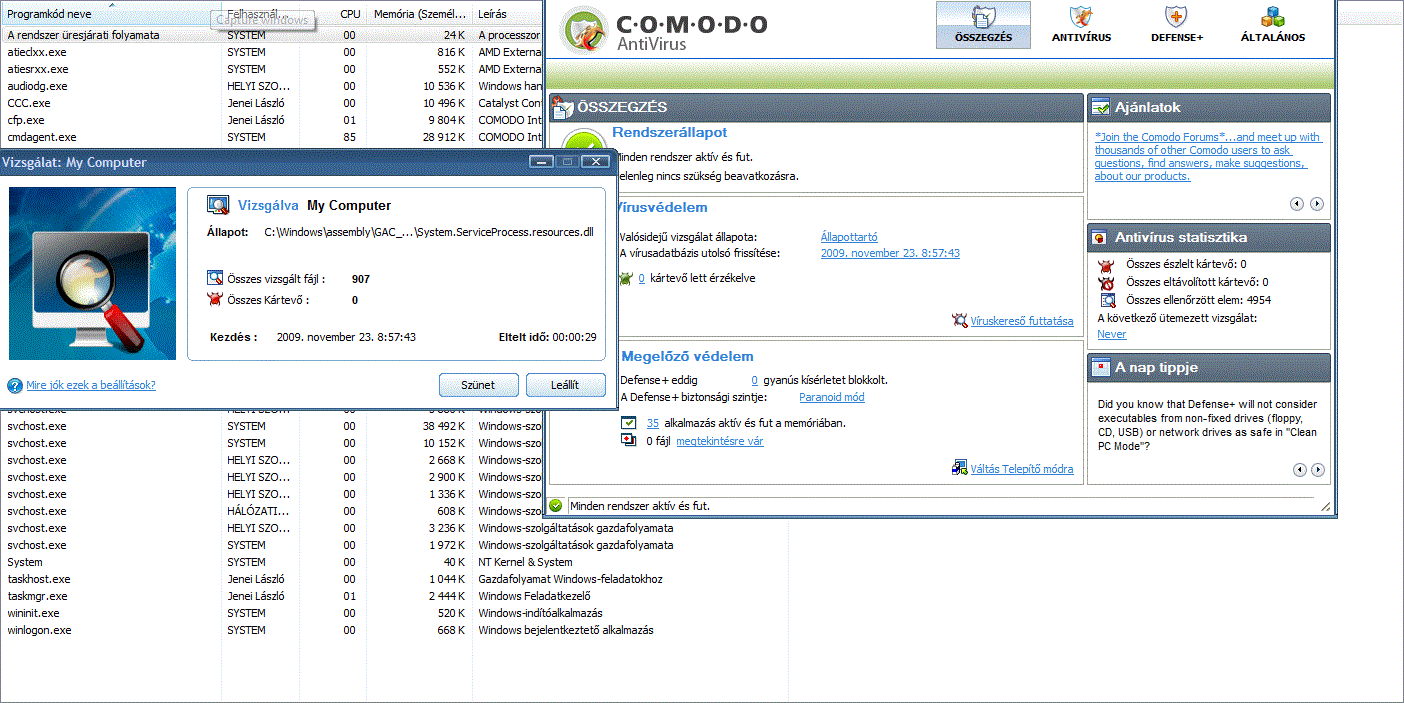Click the green bug icon beside kártevő count

click(627, 279)
